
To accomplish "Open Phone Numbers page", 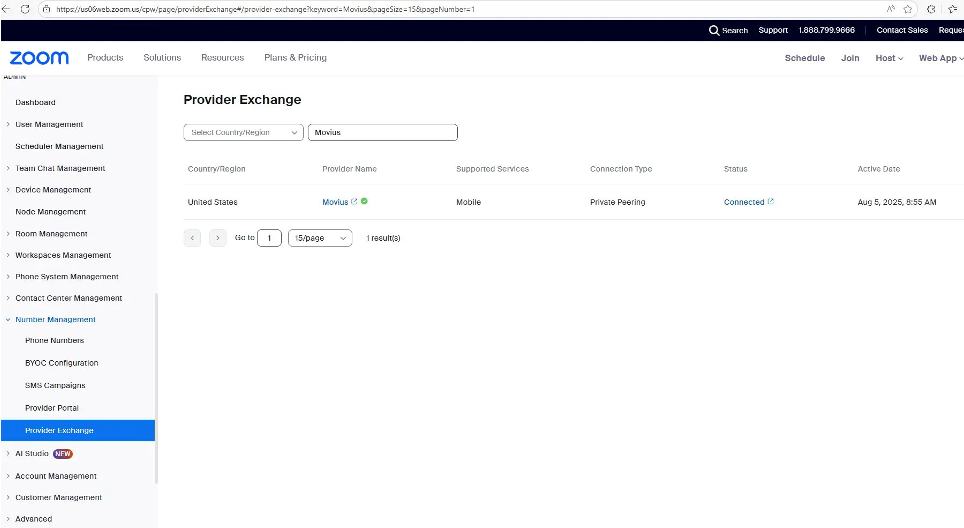I will click(55, 341).
